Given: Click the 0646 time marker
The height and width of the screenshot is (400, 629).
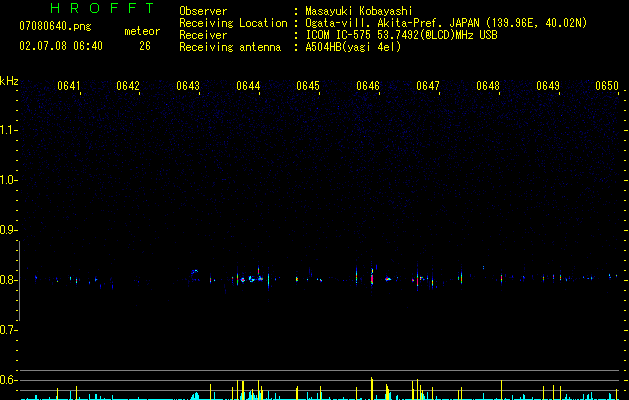Looking at the screenshot, I should tap(368, 86).
